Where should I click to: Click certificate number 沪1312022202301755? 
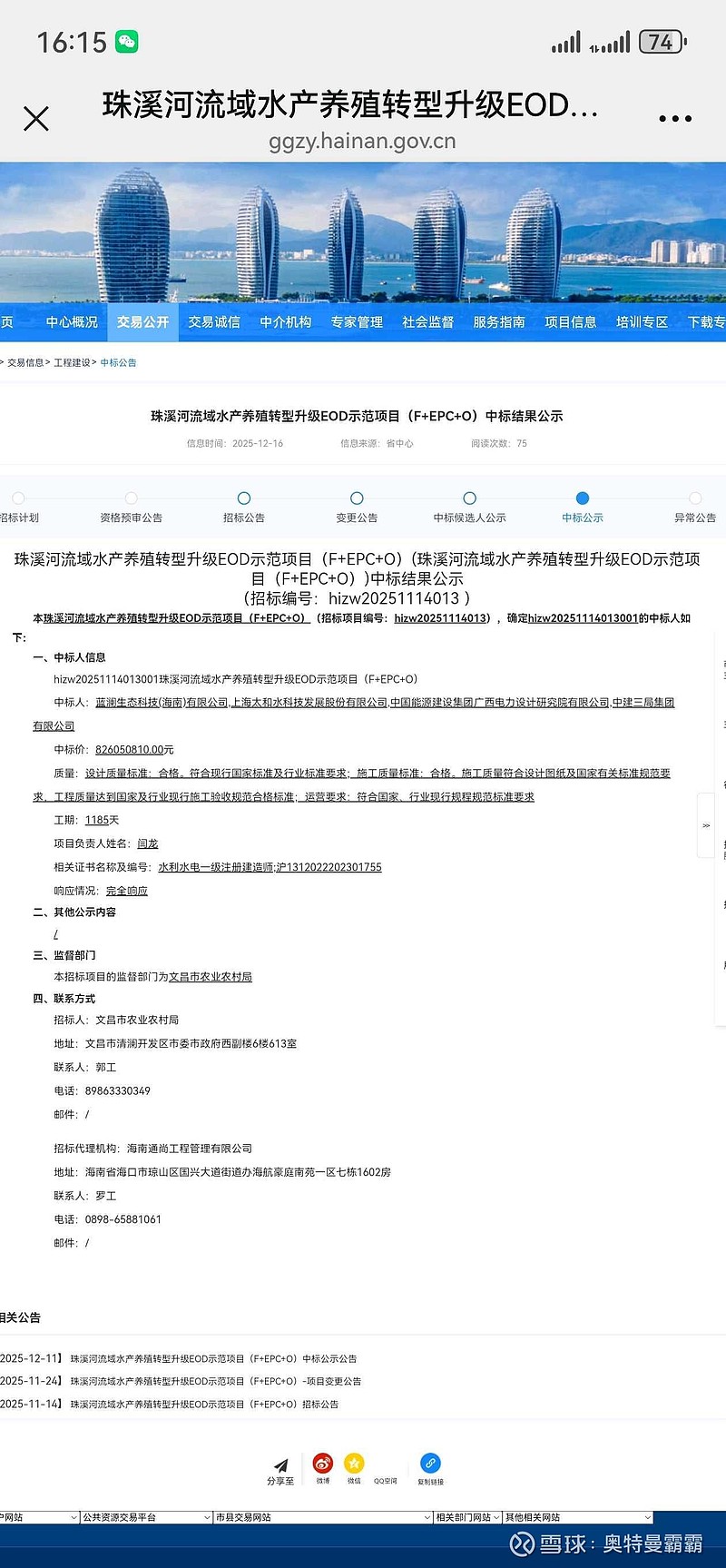[329, 867]
